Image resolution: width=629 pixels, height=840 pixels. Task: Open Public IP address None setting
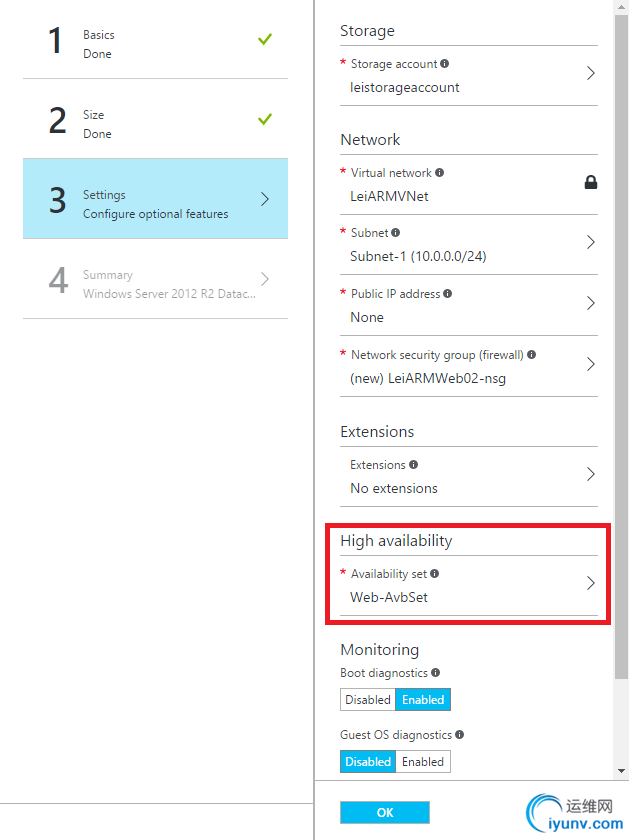point(469,305)
